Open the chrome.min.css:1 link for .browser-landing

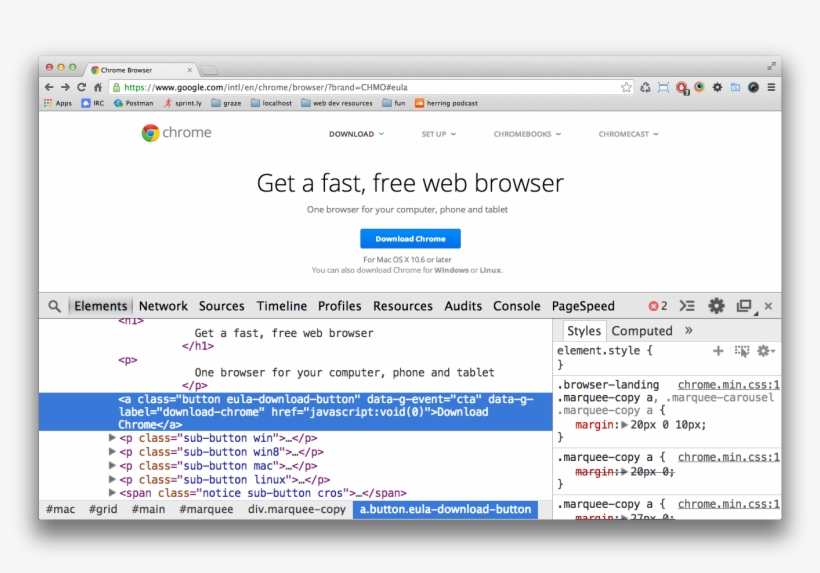tap(728, 385)
